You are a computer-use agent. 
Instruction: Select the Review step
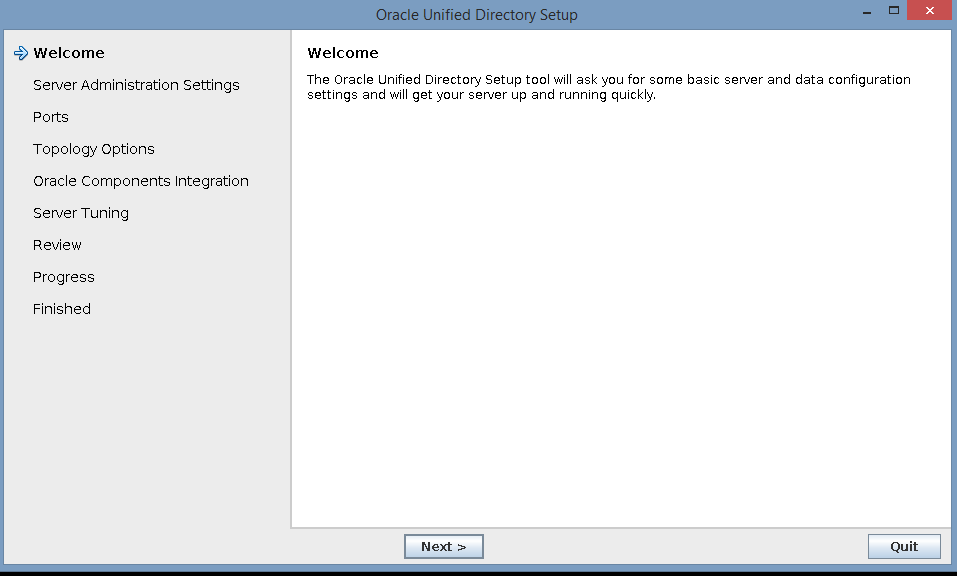click(x=57, y=245)
